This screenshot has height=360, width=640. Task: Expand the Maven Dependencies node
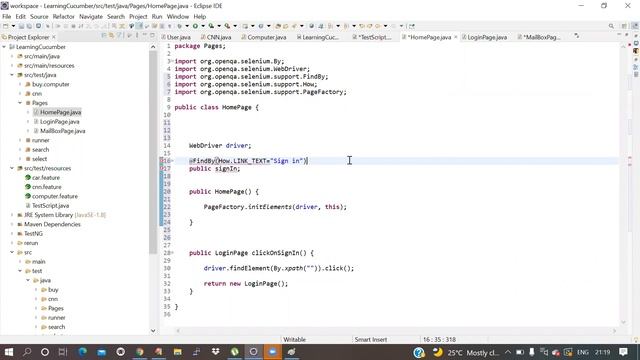click(12, 224)
